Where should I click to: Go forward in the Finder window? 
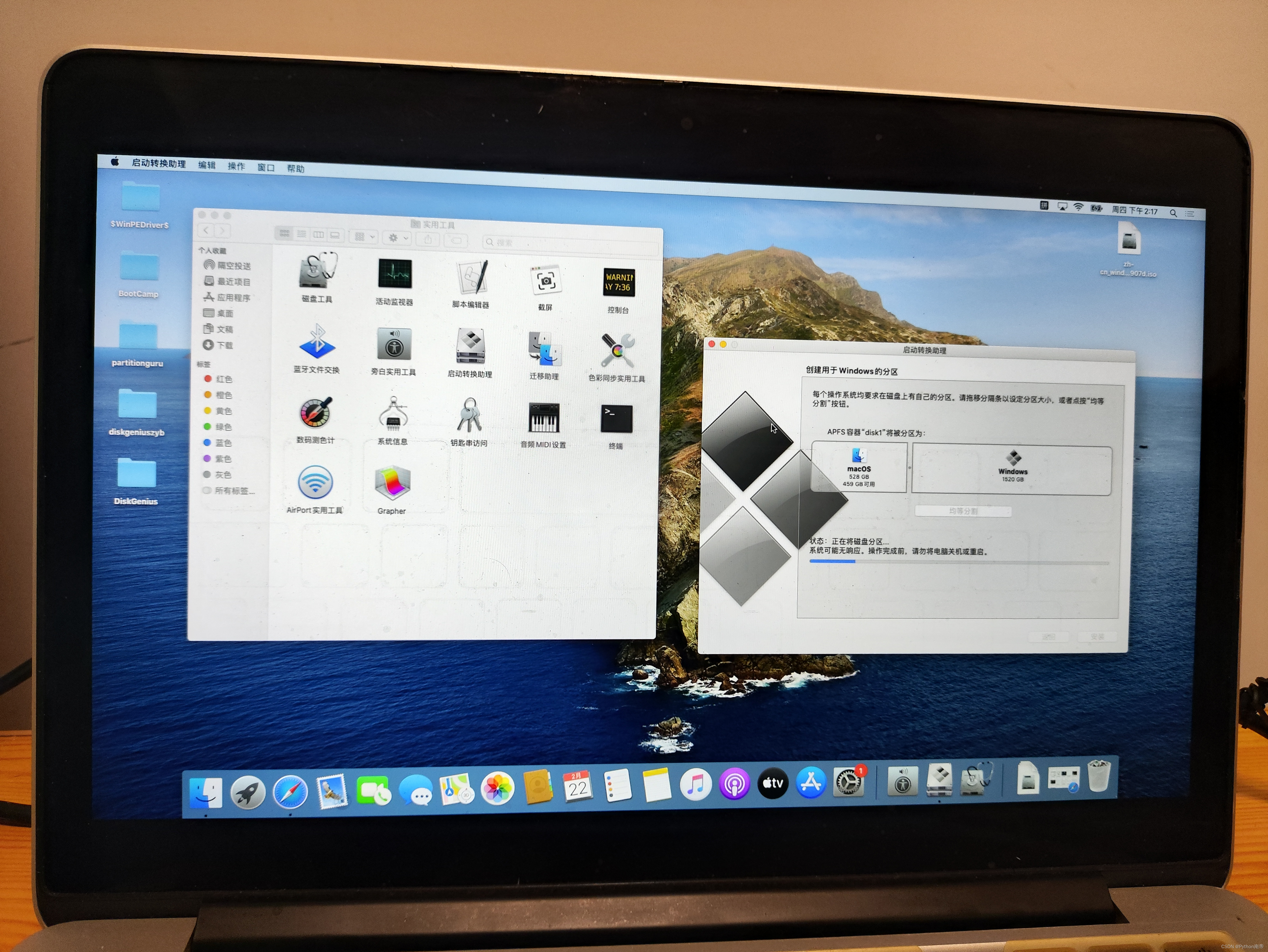222,231
